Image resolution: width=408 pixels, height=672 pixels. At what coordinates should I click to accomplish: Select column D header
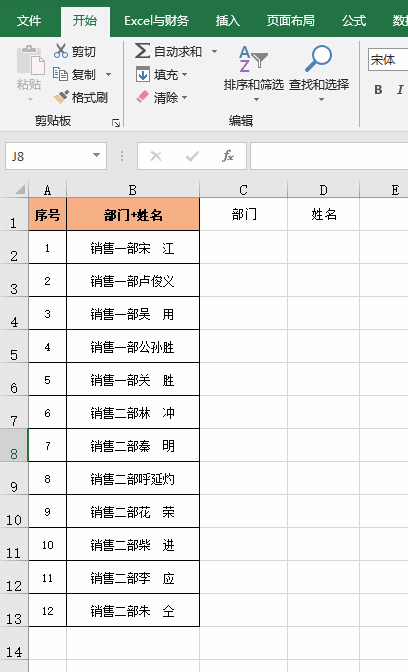tap(324, 189)
